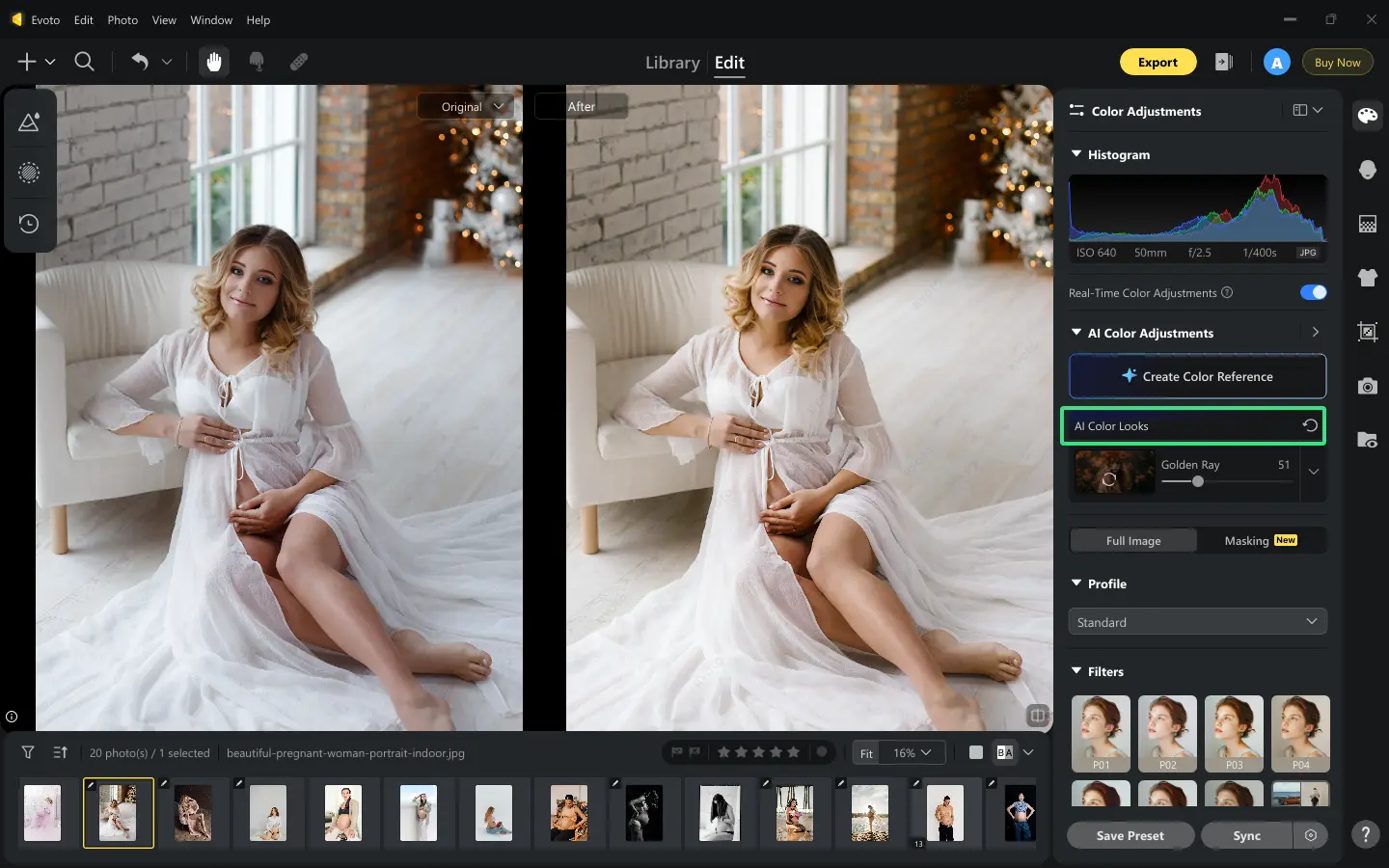1389x868 pixels.
Task: Click the undo arrow in toolbar
Action: click(140, 62)
